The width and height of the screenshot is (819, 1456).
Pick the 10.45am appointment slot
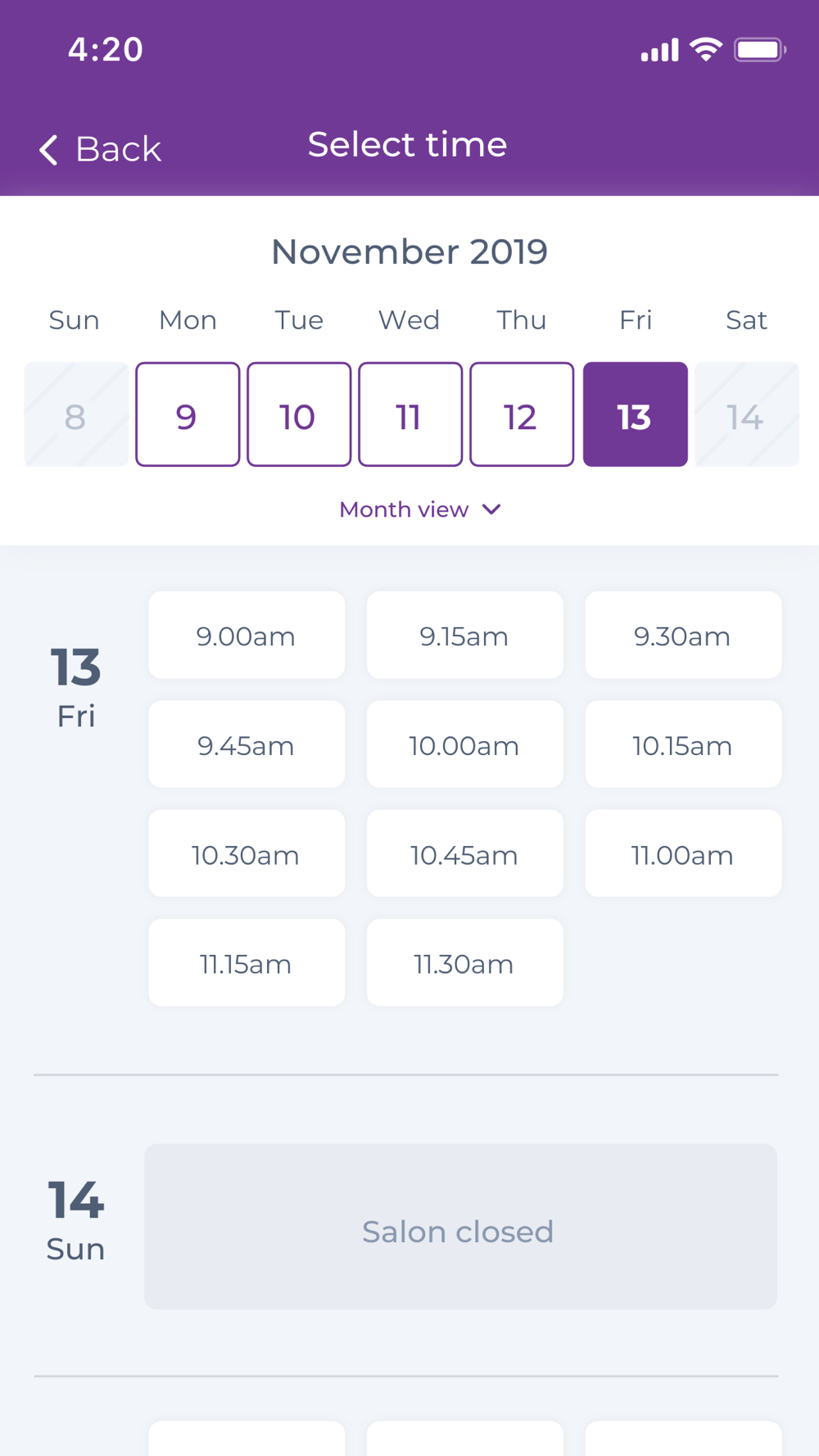click(464, 853)
